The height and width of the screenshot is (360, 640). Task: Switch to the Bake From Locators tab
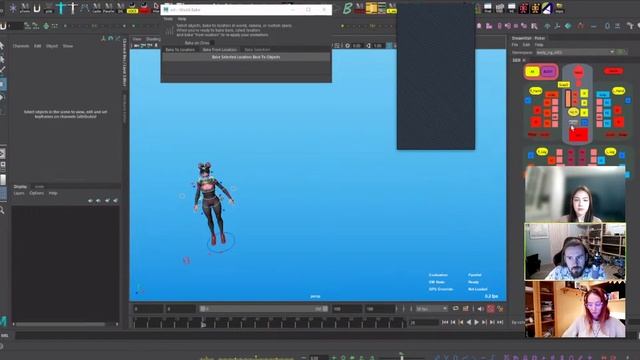tap(220, 50)
